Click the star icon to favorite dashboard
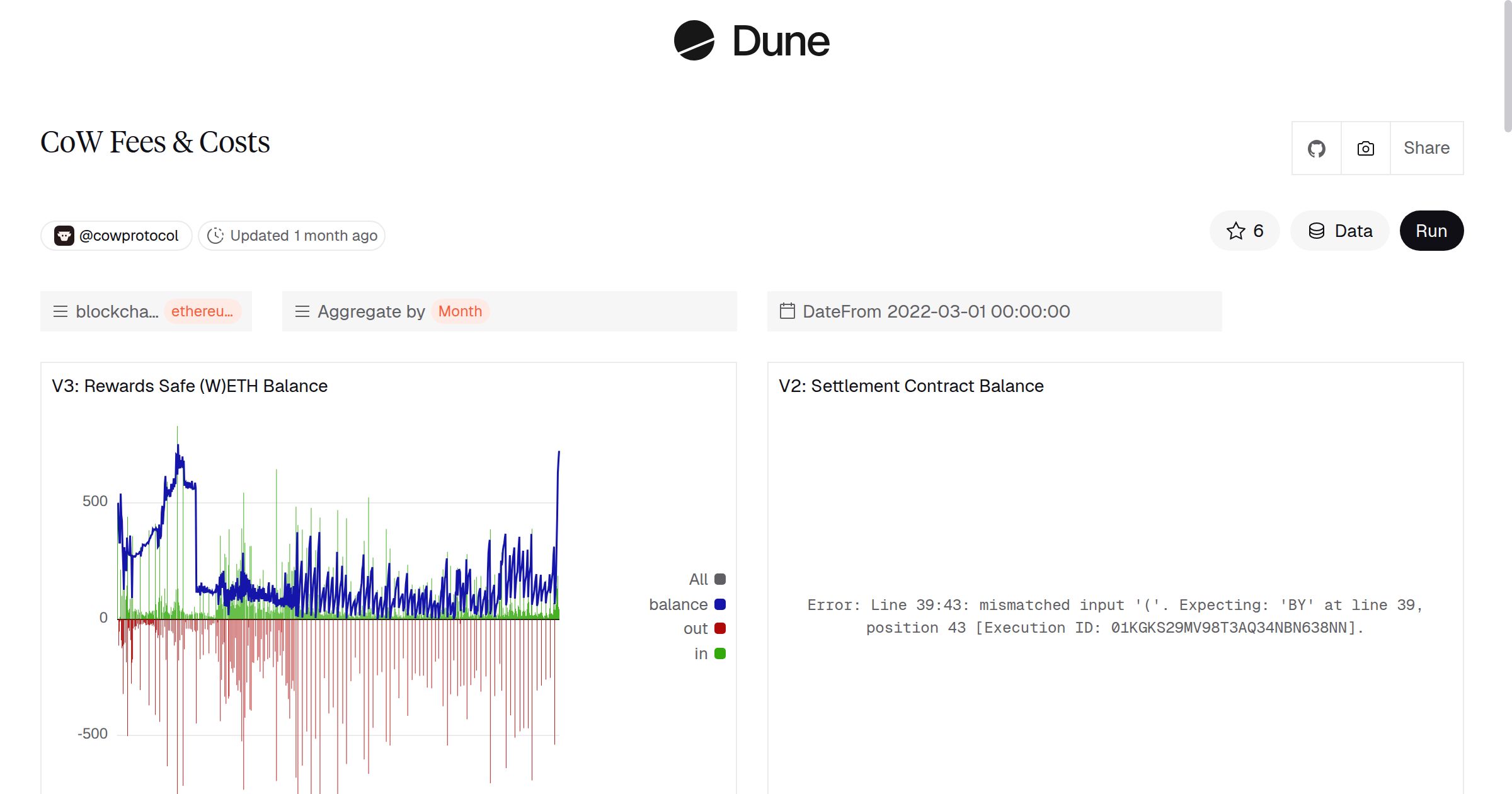1512x794 pixels. [x=1235, y=231]
